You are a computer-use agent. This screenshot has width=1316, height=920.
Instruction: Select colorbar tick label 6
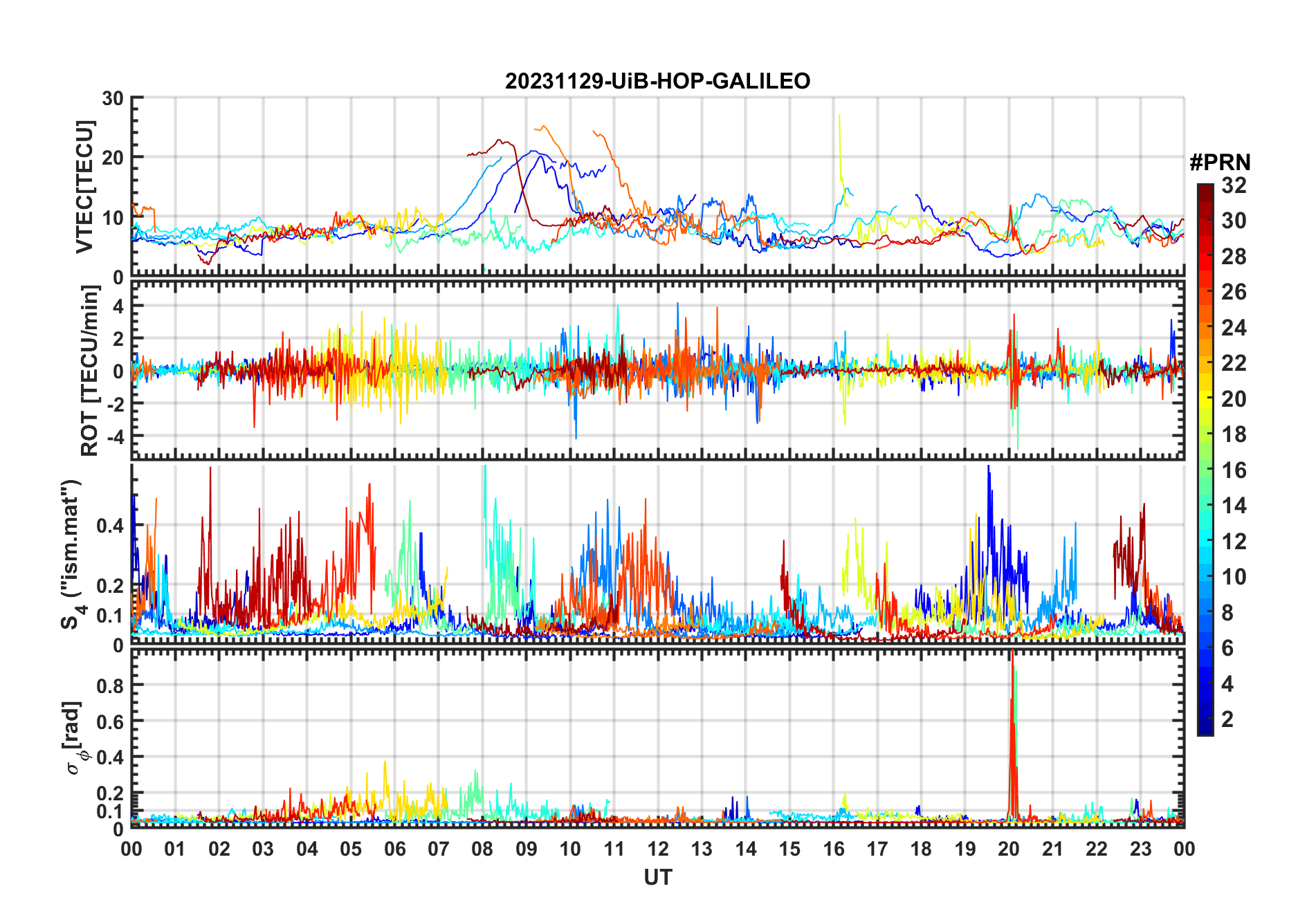[x=1227, y=648]
